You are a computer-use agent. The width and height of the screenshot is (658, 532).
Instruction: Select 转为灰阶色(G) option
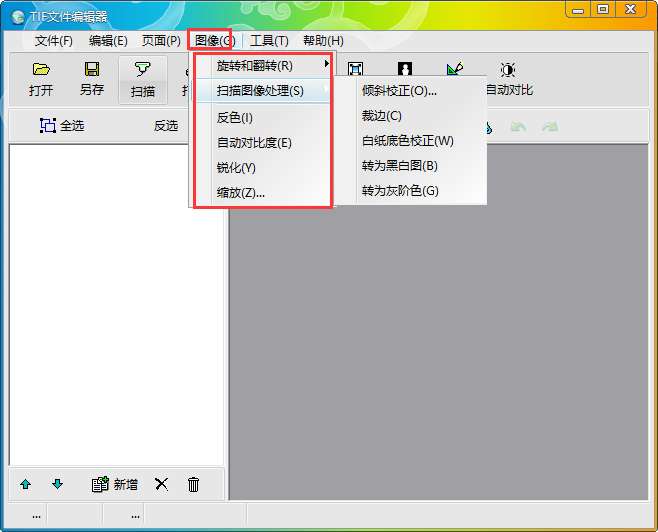click(411, 191)
